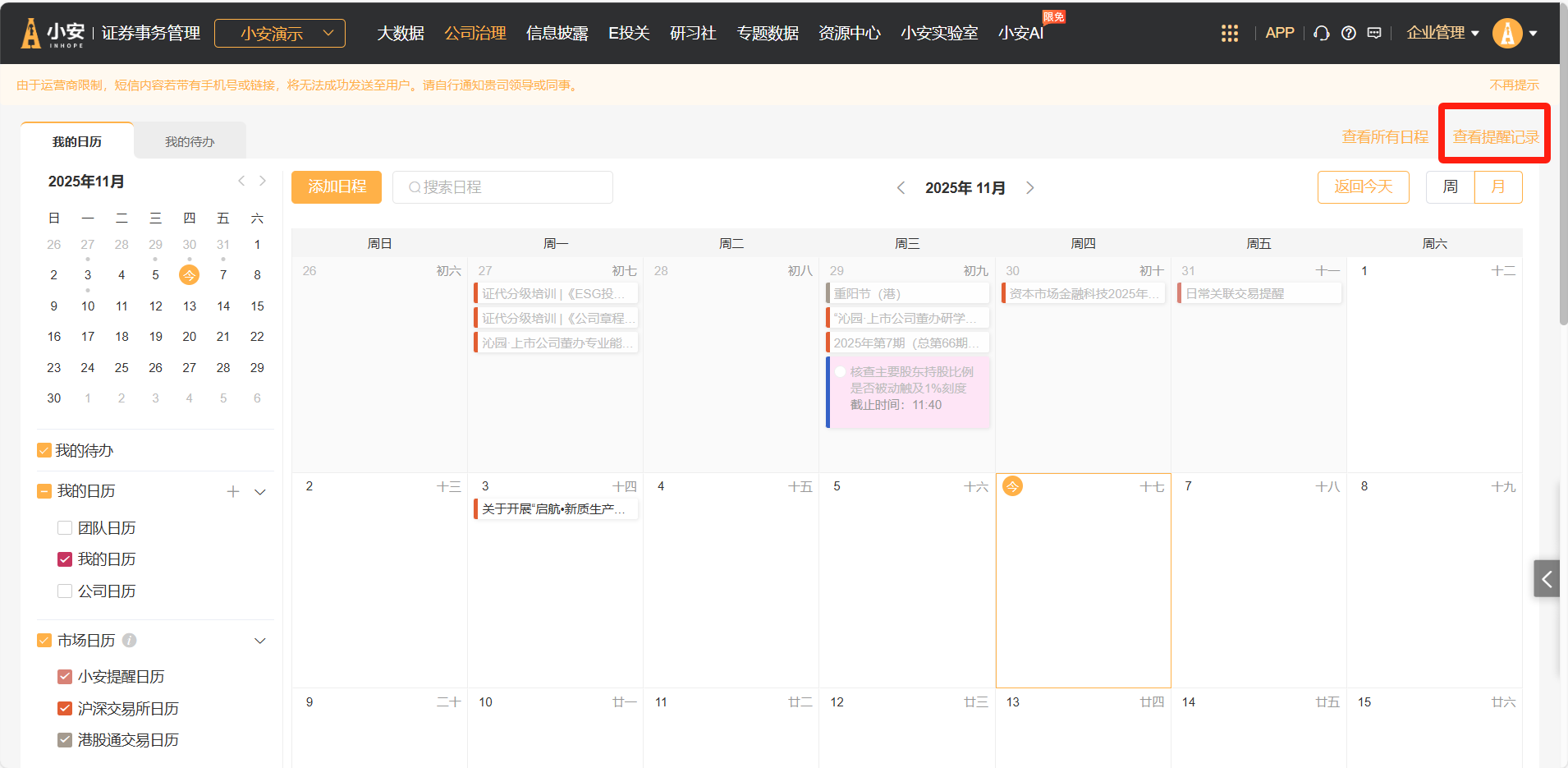1568x768 pixels.
Task: Click the info icon next to 市场日历
Action: (x=129, y=640)
